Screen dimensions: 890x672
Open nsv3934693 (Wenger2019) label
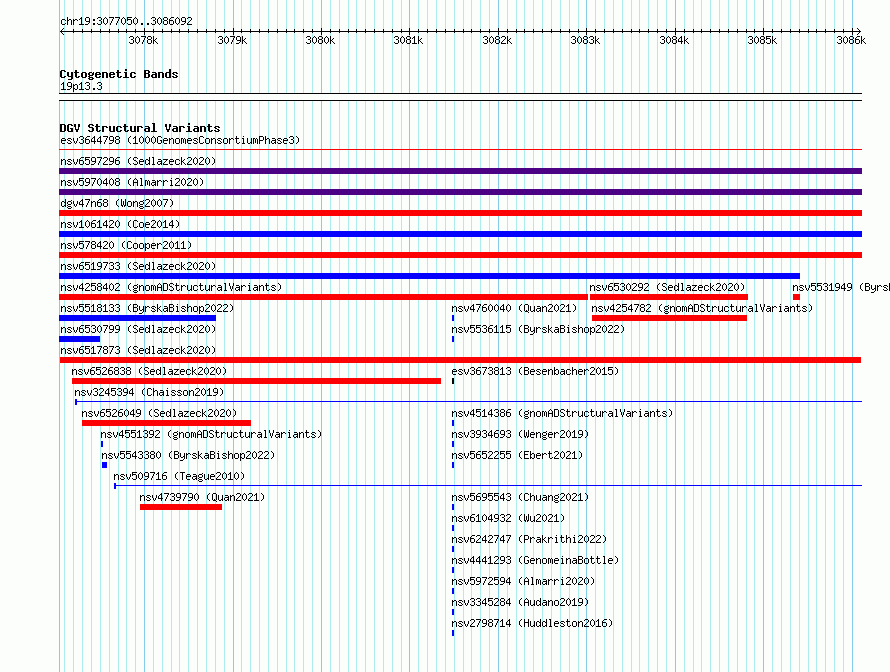[x=520, y=434]
